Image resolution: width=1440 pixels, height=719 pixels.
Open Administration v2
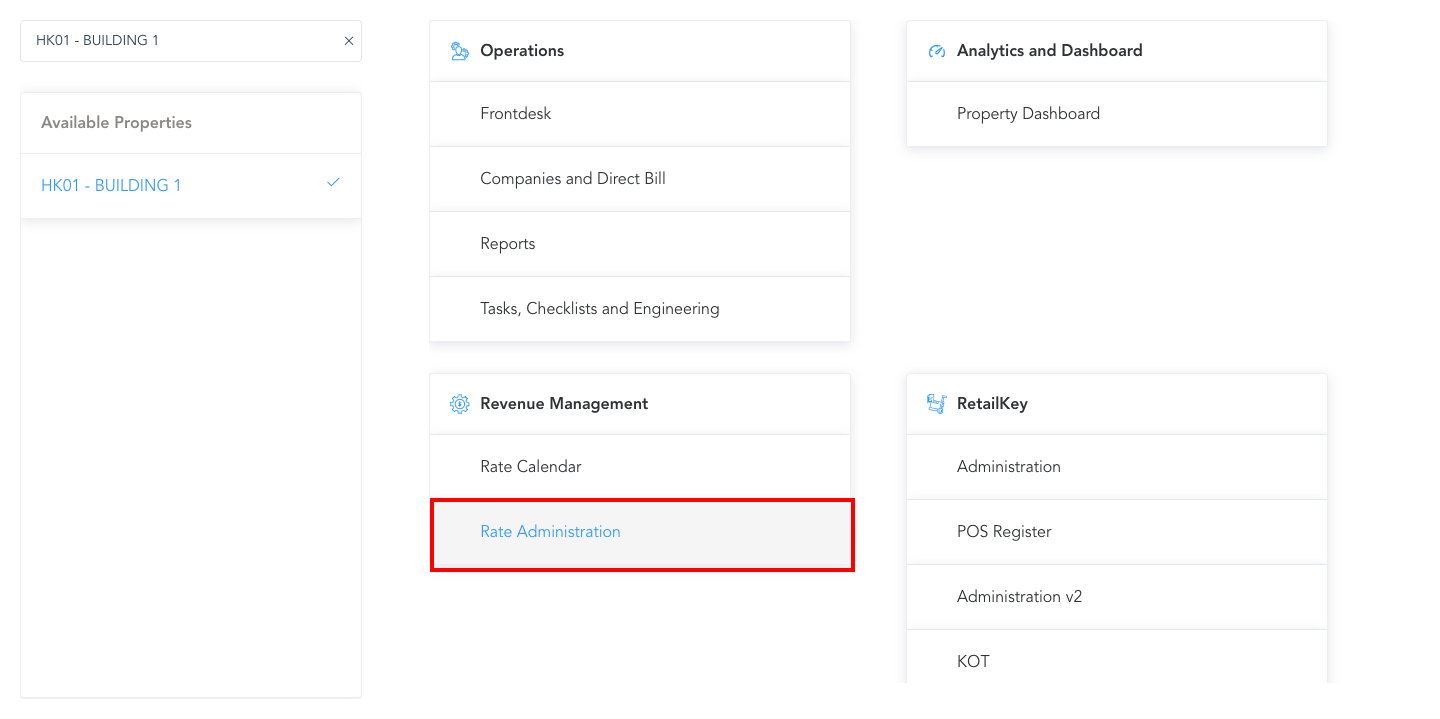(1020, 596)
